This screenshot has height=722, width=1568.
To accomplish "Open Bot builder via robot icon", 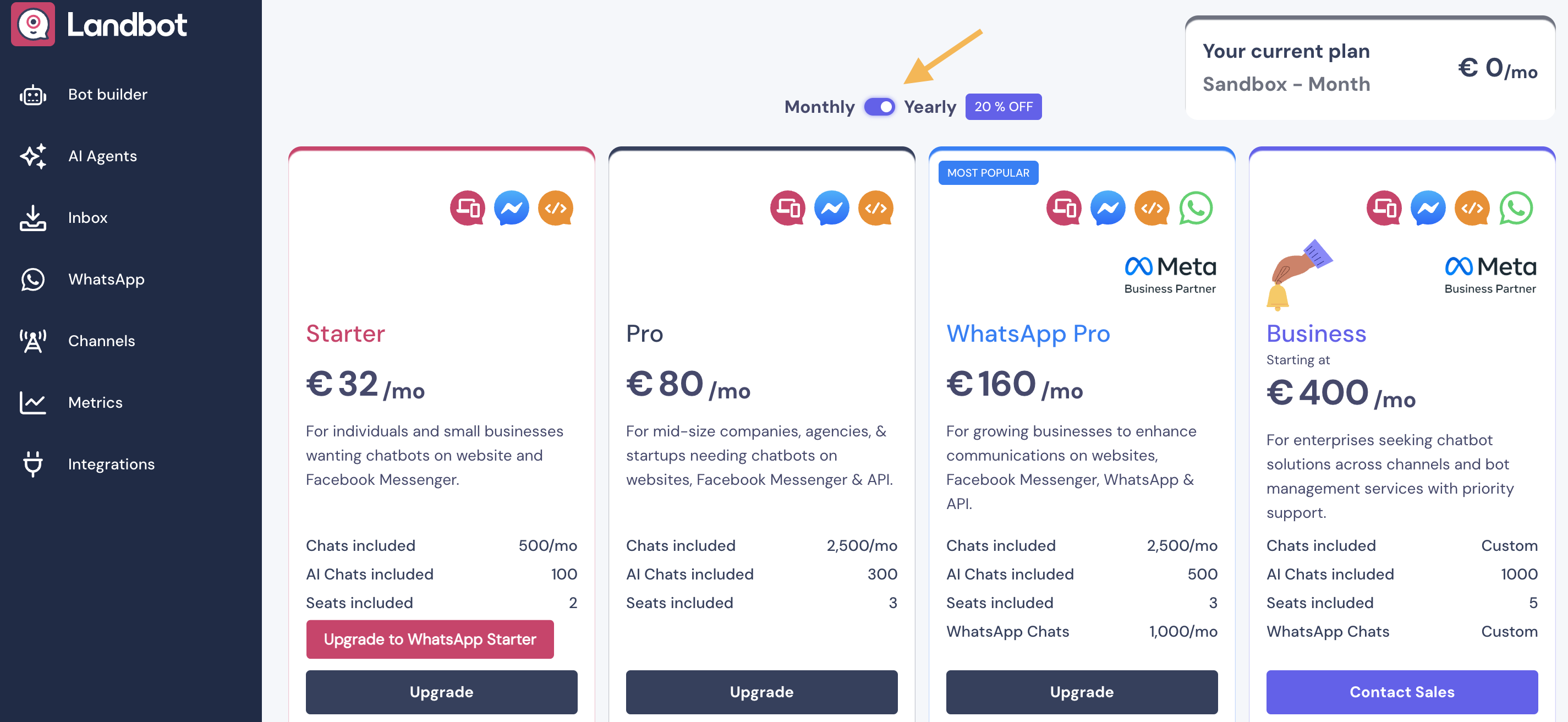I will pyautogui.click(x=33, y=95).
